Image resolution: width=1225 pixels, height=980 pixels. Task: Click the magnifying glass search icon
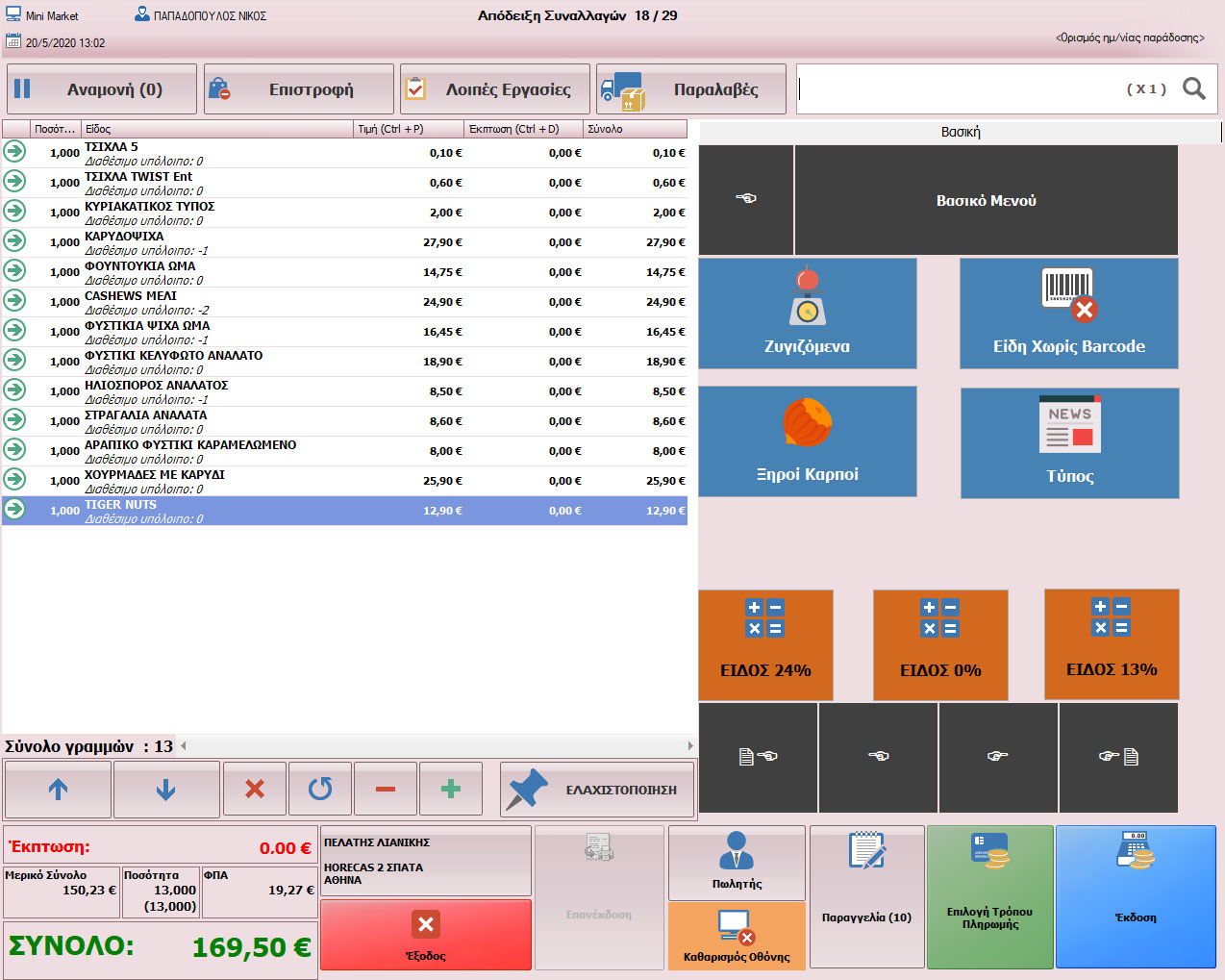click(x=1193, y=88)
